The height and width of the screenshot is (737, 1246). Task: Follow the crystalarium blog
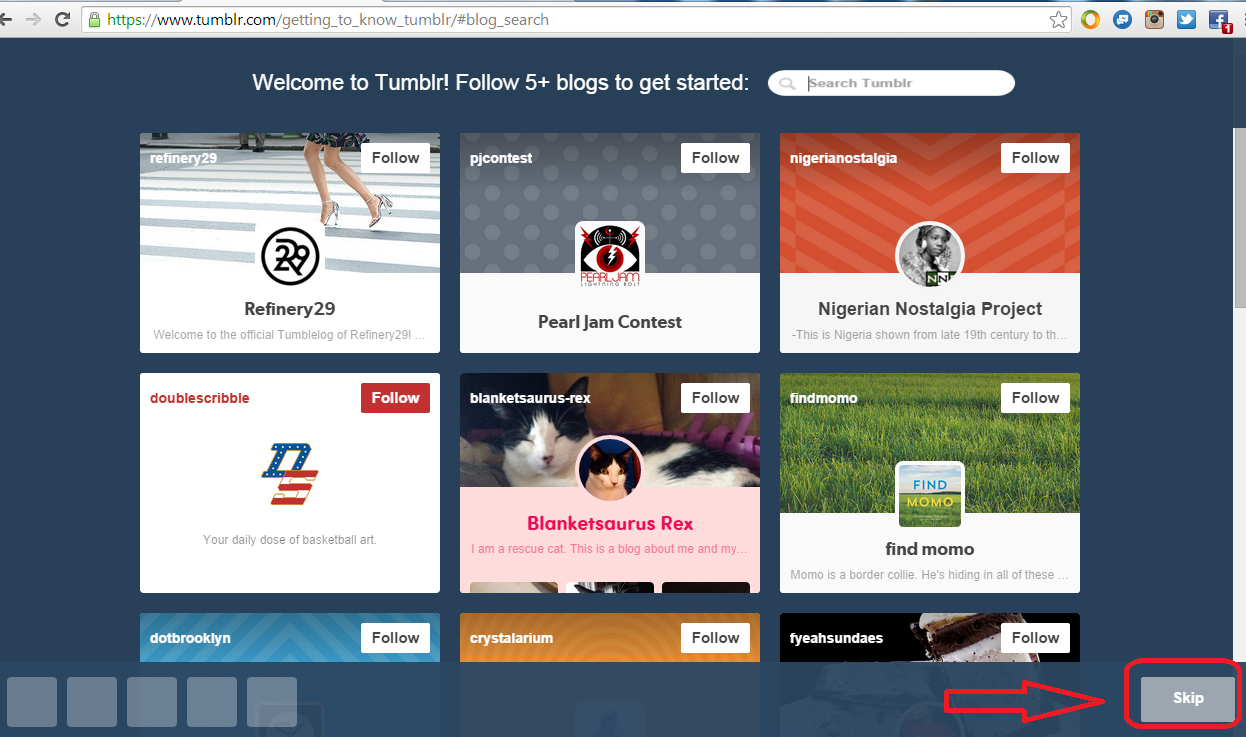715,637
